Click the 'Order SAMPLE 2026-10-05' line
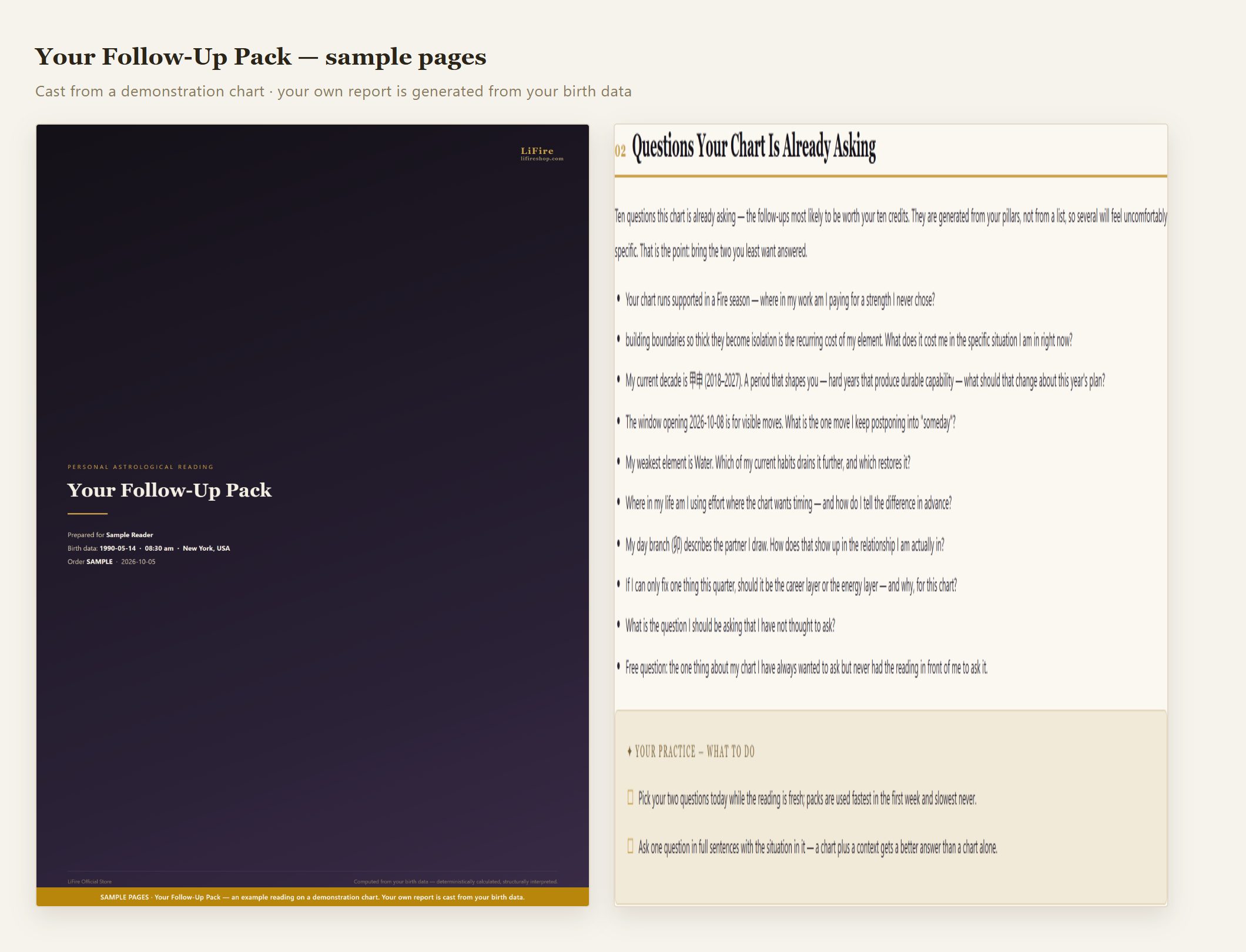 point(111,562)
